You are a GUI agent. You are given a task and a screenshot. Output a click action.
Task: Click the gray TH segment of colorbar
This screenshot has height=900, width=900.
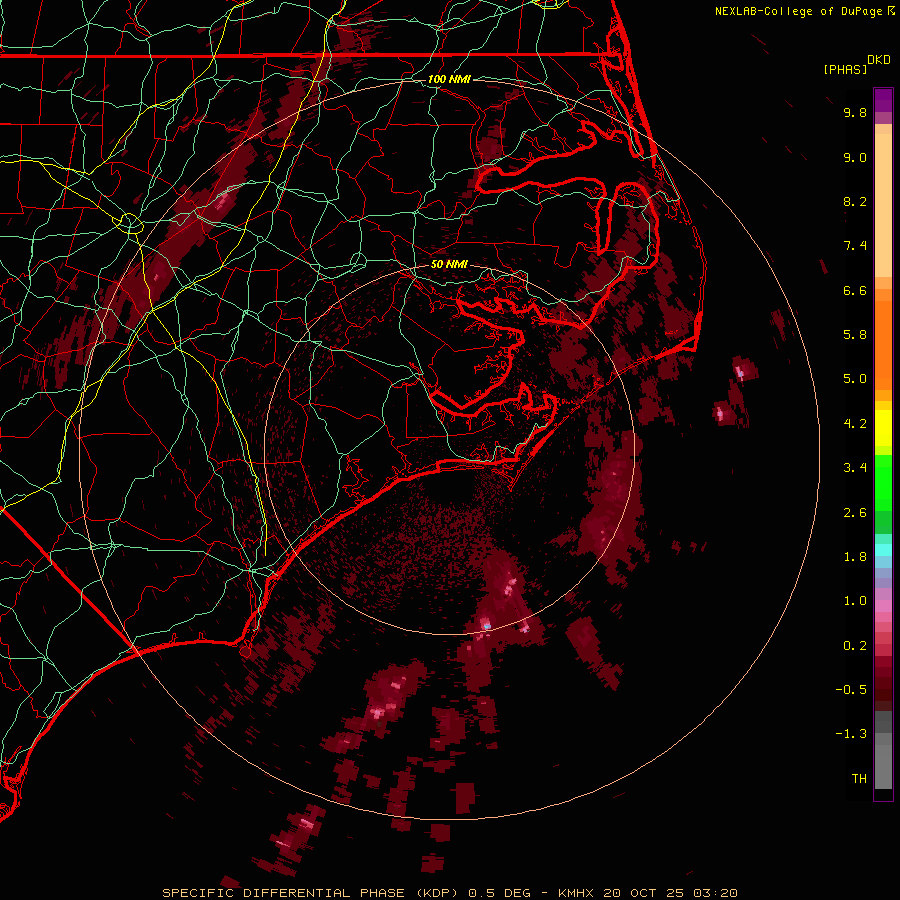(x=883, y=766)
